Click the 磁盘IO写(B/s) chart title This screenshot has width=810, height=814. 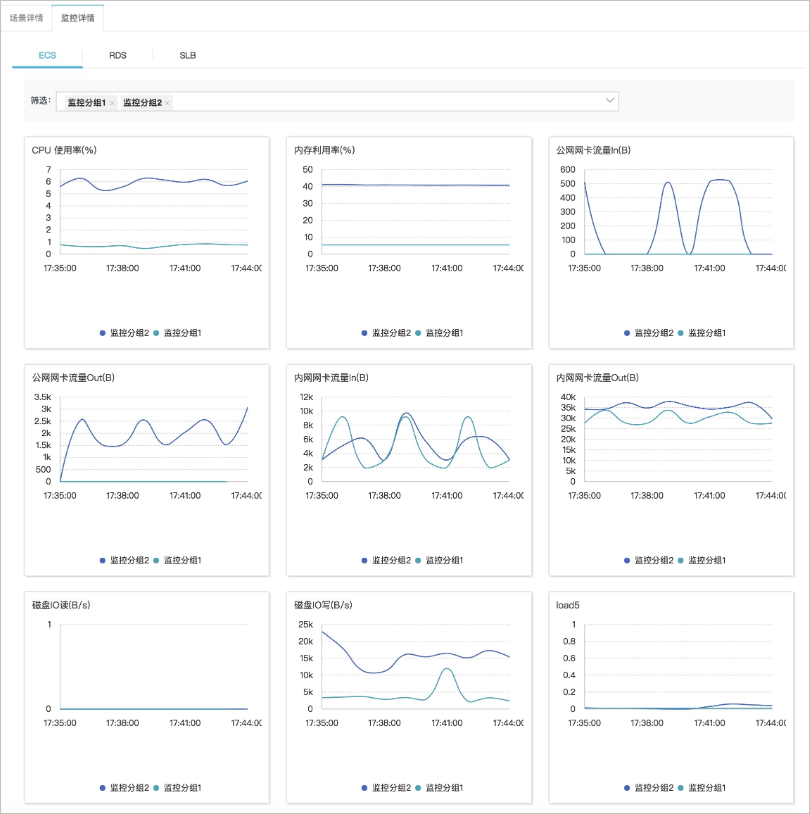click(x=323, y=605)
